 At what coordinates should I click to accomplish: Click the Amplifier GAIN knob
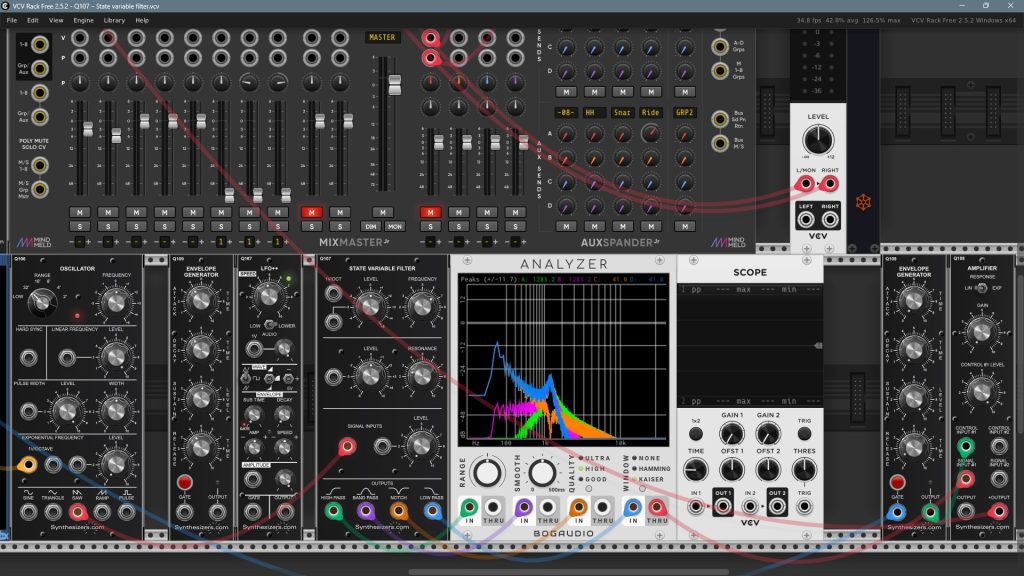pos(982,330)
